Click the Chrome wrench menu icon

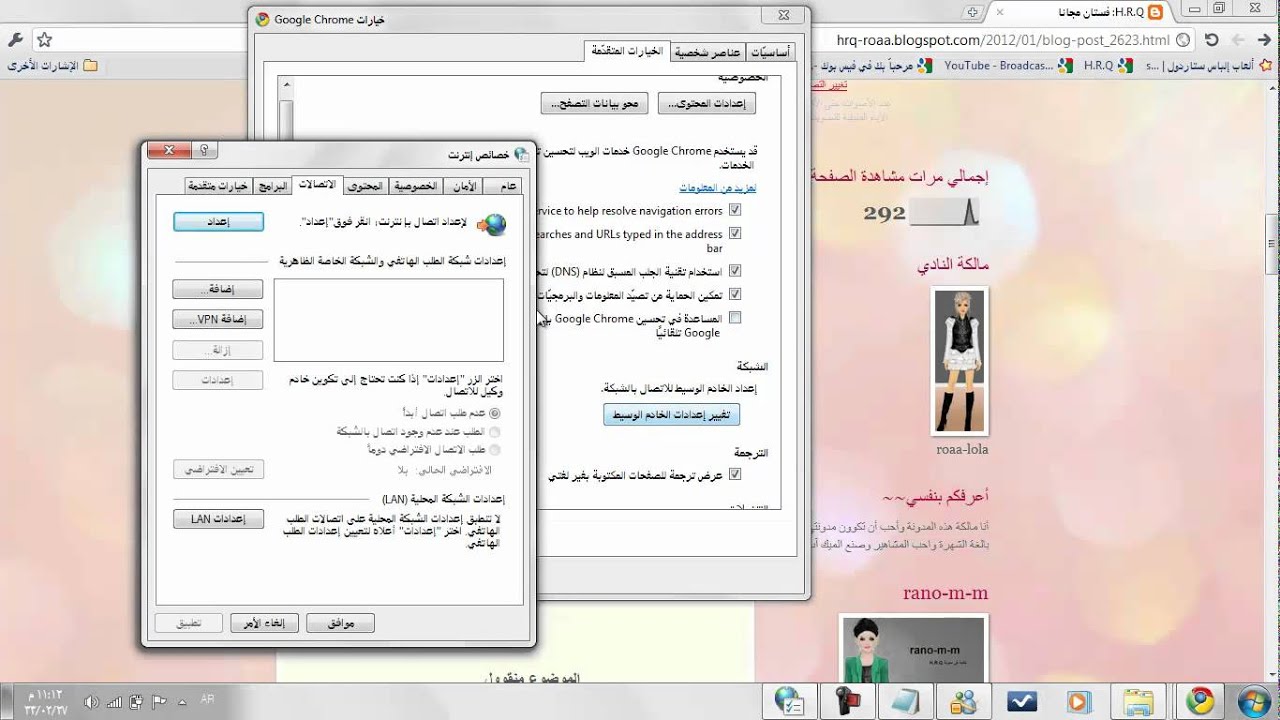(x=15, y=40)
